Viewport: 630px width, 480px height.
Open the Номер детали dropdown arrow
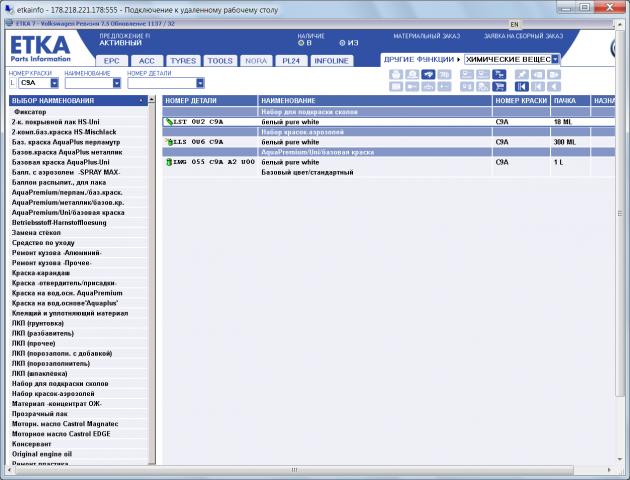click(x=200, y=83)
